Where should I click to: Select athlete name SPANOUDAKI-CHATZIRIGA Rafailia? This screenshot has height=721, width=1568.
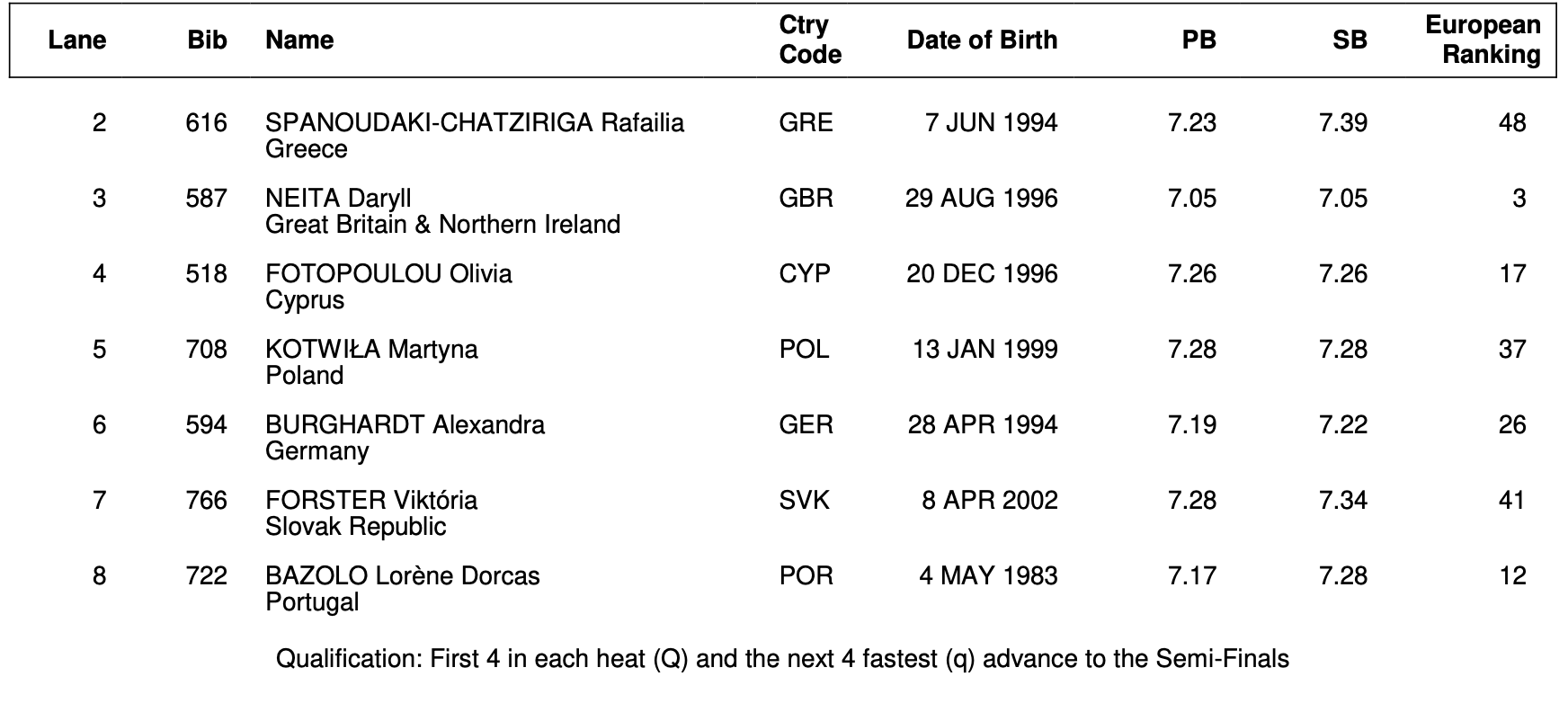tap(474, 123)
